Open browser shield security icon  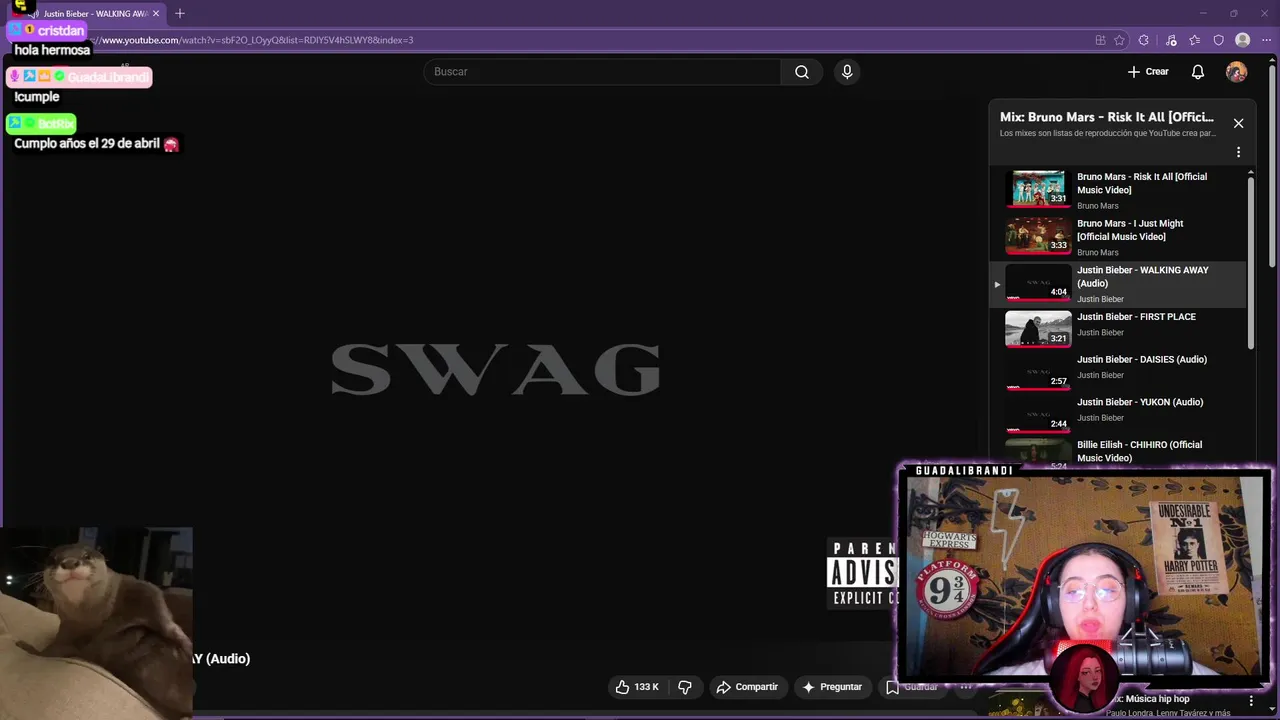point(1218,40)
